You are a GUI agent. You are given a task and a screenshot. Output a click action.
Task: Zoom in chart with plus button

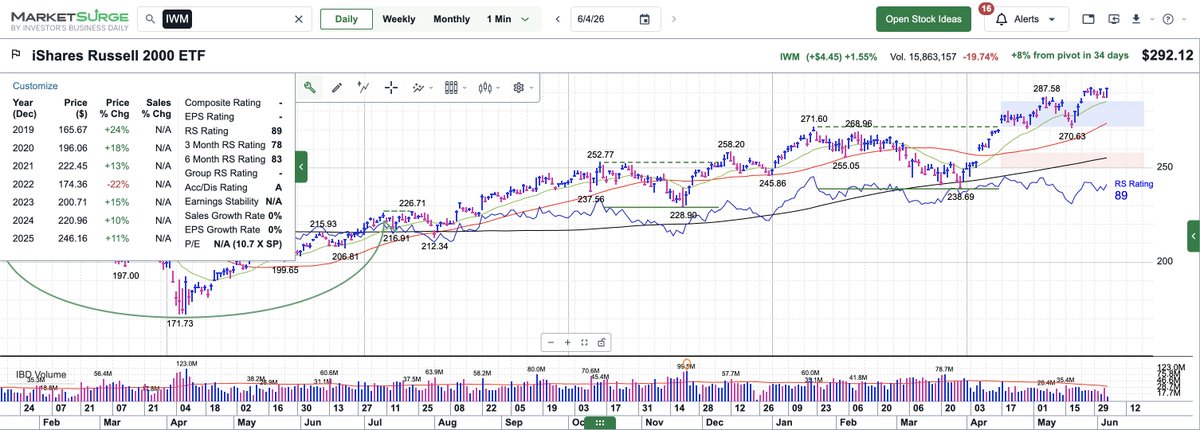coord(569,342)
